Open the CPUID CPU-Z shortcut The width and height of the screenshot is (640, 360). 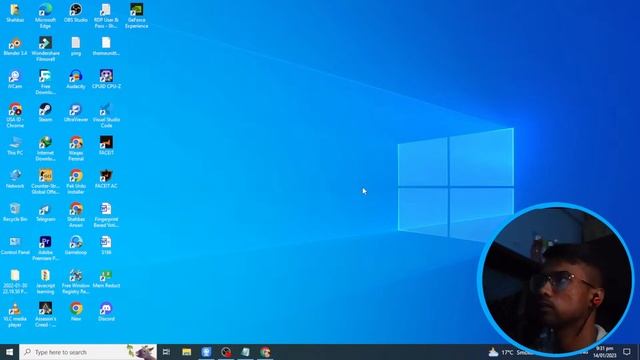[106, 79]
